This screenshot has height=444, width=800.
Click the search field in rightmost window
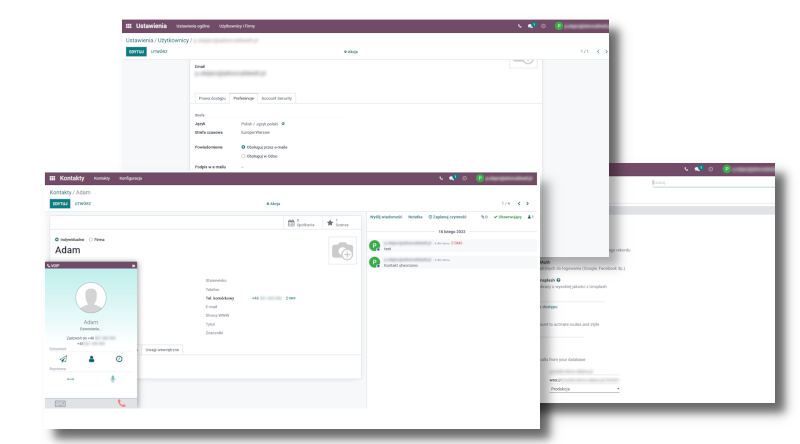click(713, 183)
